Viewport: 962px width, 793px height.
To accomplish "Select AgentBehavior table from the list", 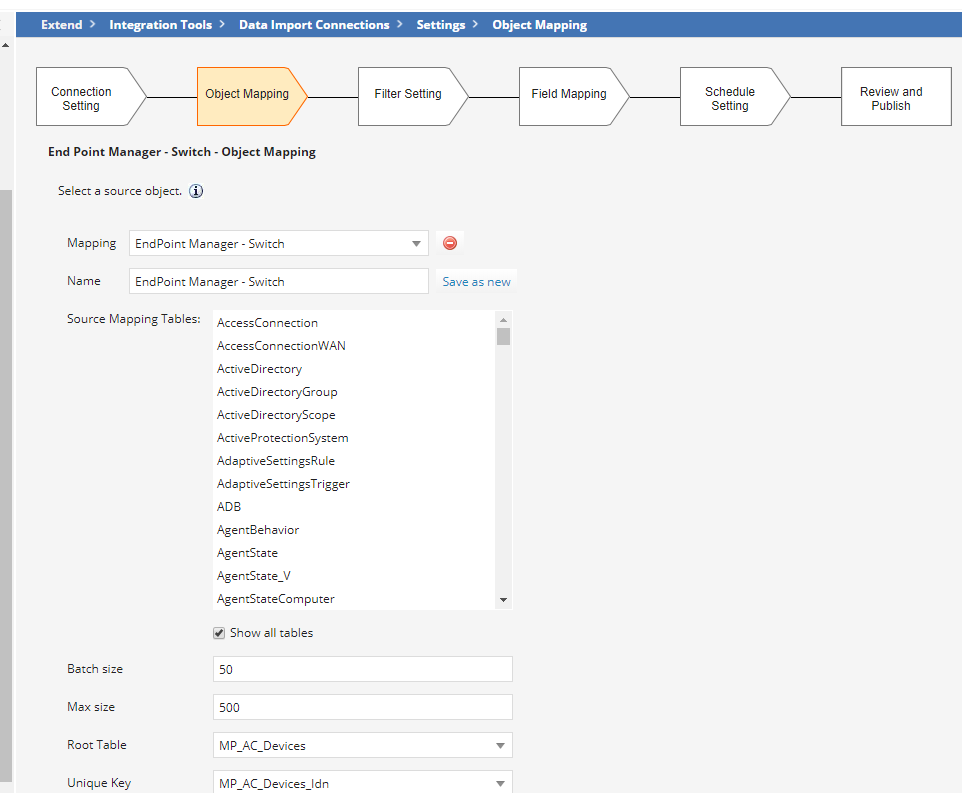I will pyautogui.click(x=258, y=530).
